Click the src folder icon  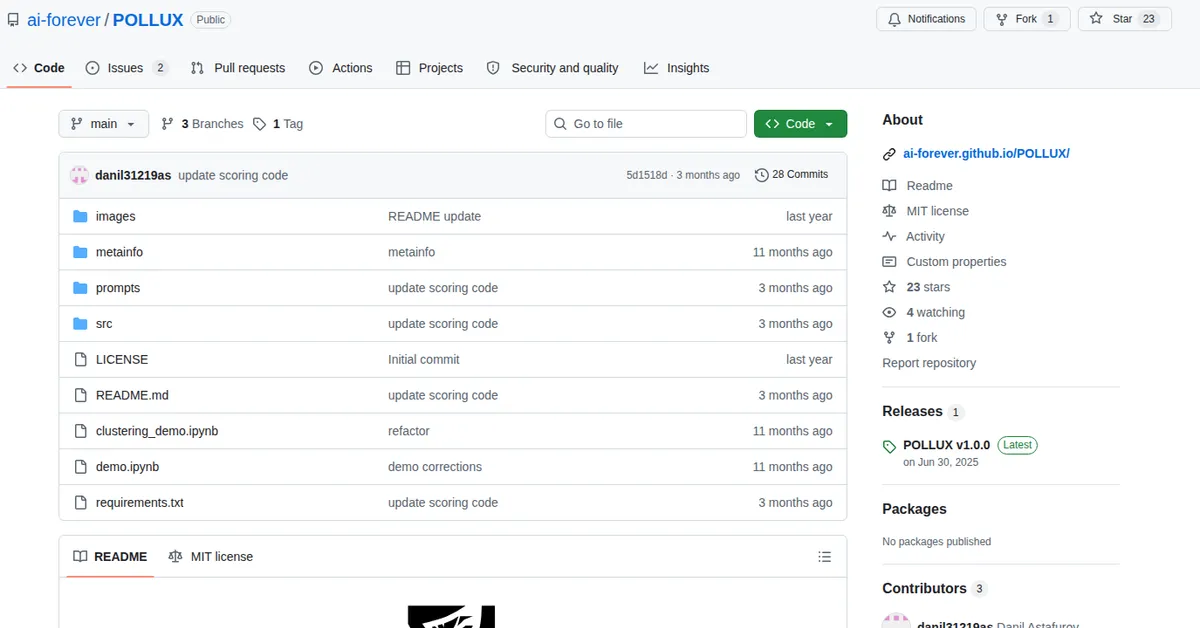(81, 324)
